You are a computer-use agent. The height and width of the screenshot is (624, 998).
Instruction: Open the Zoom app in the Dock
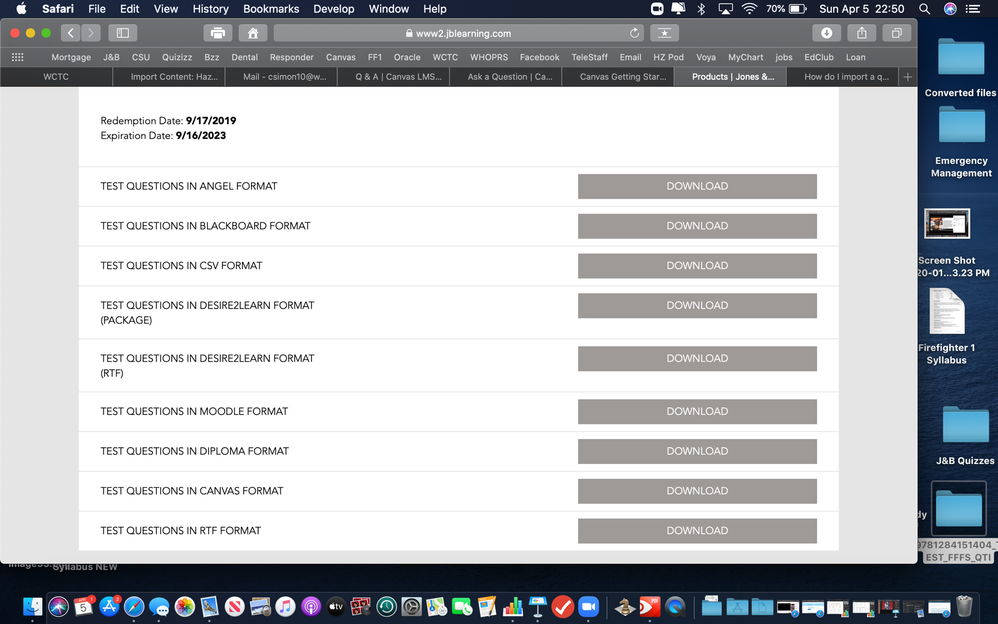(588, 606)
